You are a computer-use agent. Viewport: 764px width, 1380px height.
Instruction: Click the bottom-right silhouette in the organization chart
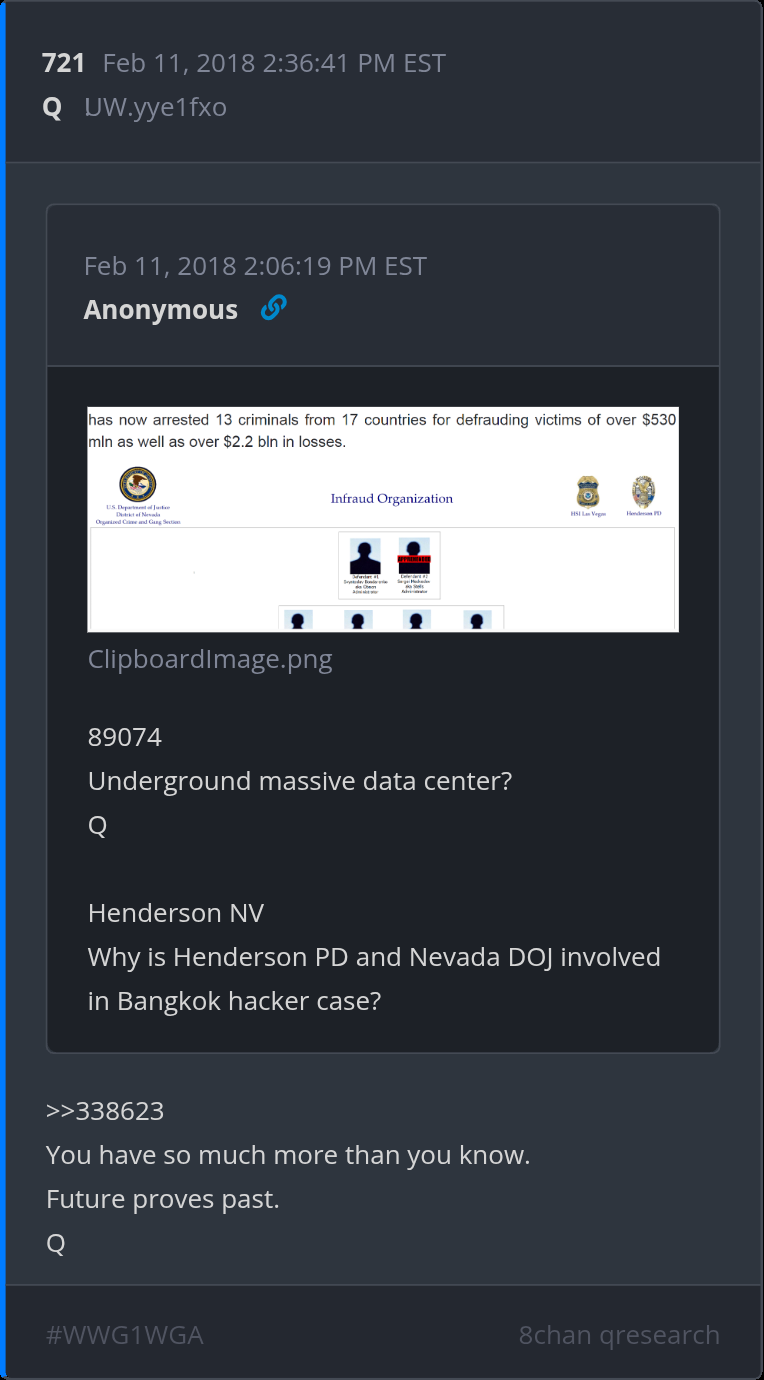pos(477,620)
